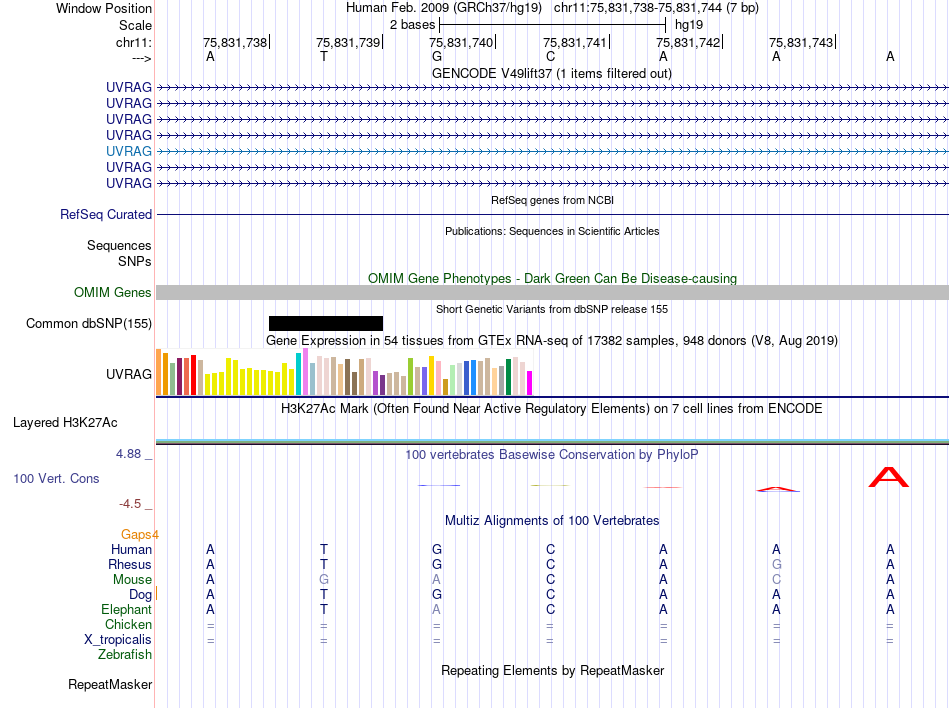Viewport: 950px width, 708px height.
Task: Open the Repeating Elements by RepeatMasker heading
Action: pyautogui.click(x=552, y=670)
